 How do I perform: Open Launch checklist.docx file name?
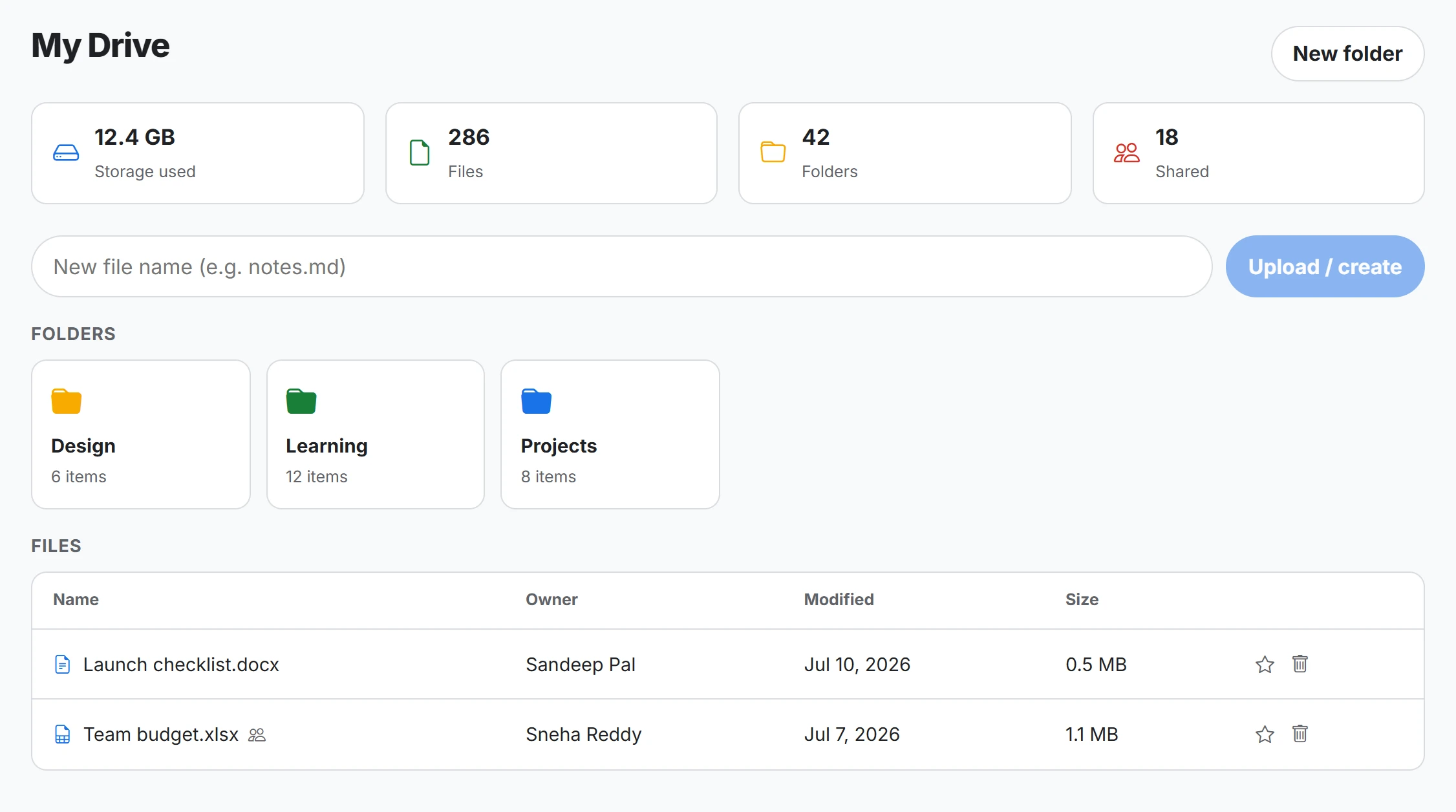click(181, 665)
